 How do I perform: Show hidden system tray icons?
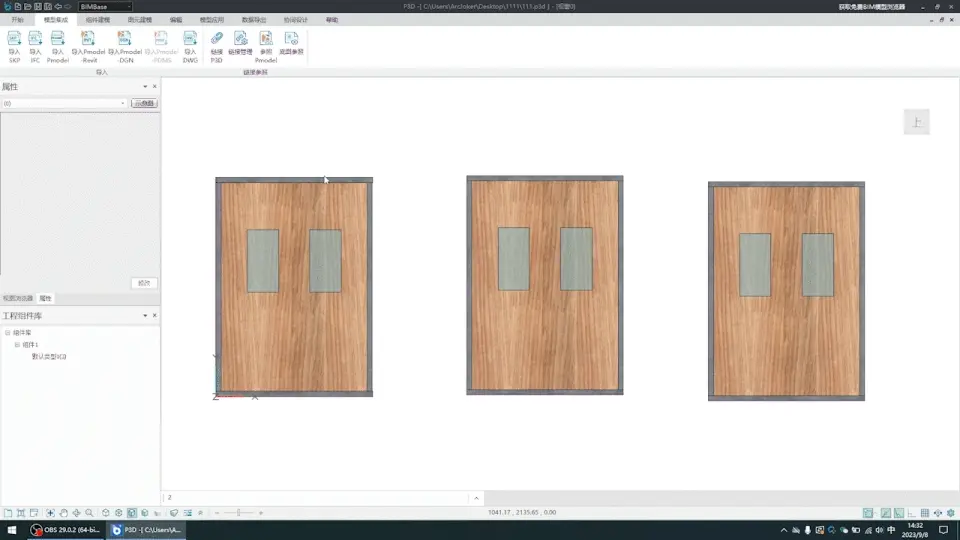[x=784, y=530]
